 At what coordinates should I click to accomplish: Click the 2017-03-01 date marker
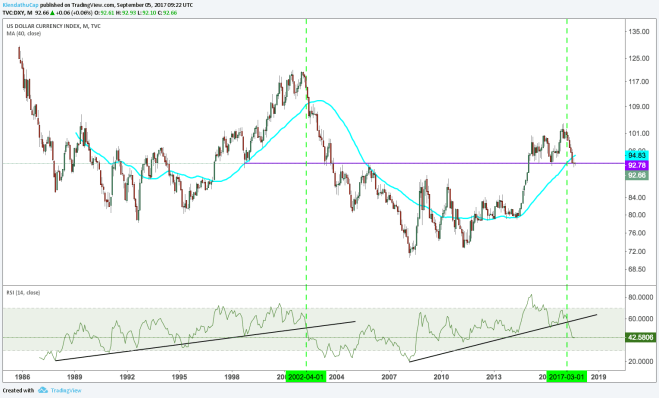click(x=567, y=377)
